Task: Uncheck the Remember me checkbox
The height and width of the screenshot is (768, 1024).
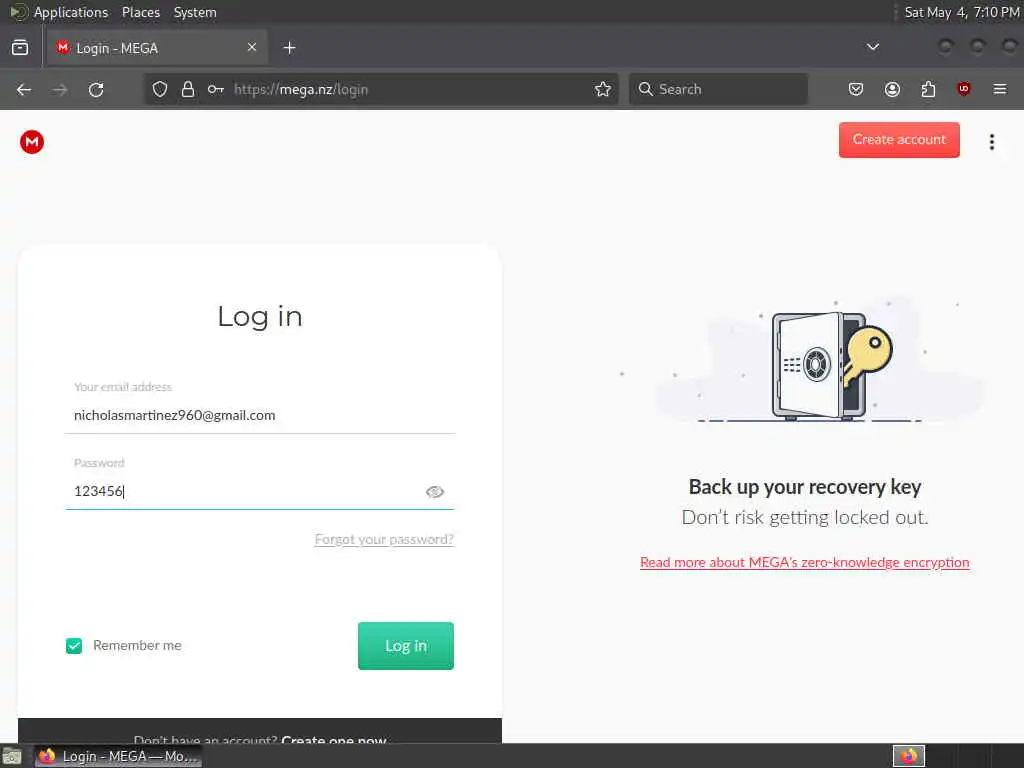Action: [x=74, y=646]
